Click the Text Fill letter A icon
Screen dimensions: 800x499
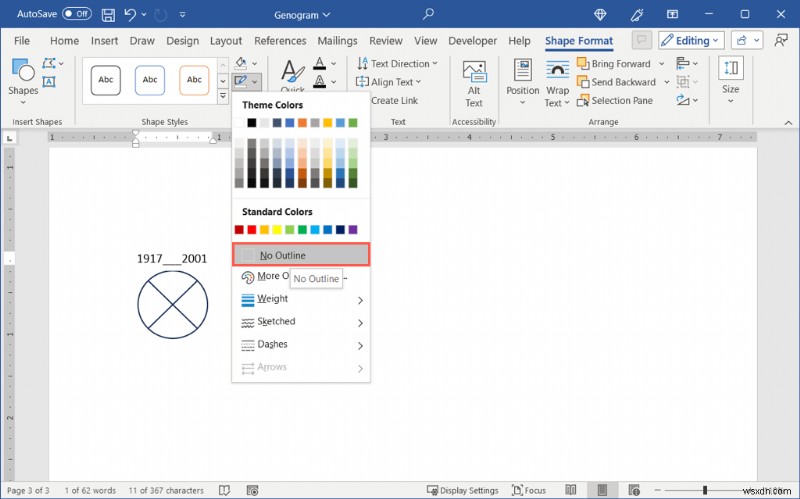(319, 63)
